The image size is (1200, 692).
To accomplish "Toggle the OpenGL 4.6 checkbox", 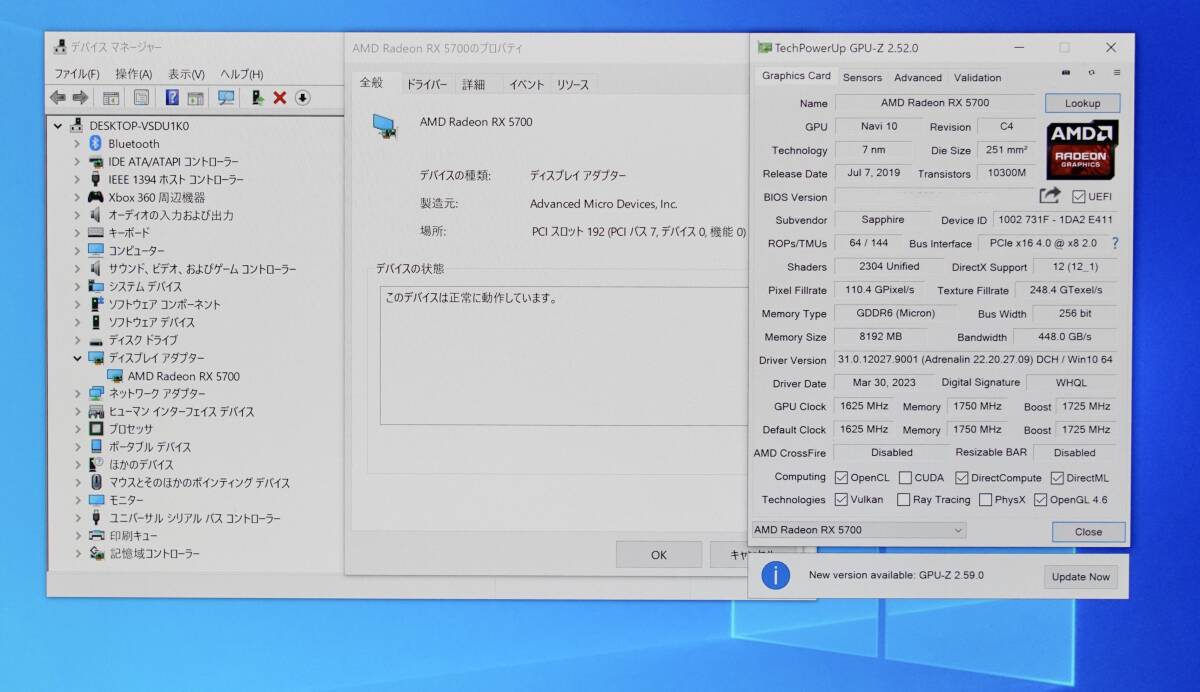I will 1040,500.
